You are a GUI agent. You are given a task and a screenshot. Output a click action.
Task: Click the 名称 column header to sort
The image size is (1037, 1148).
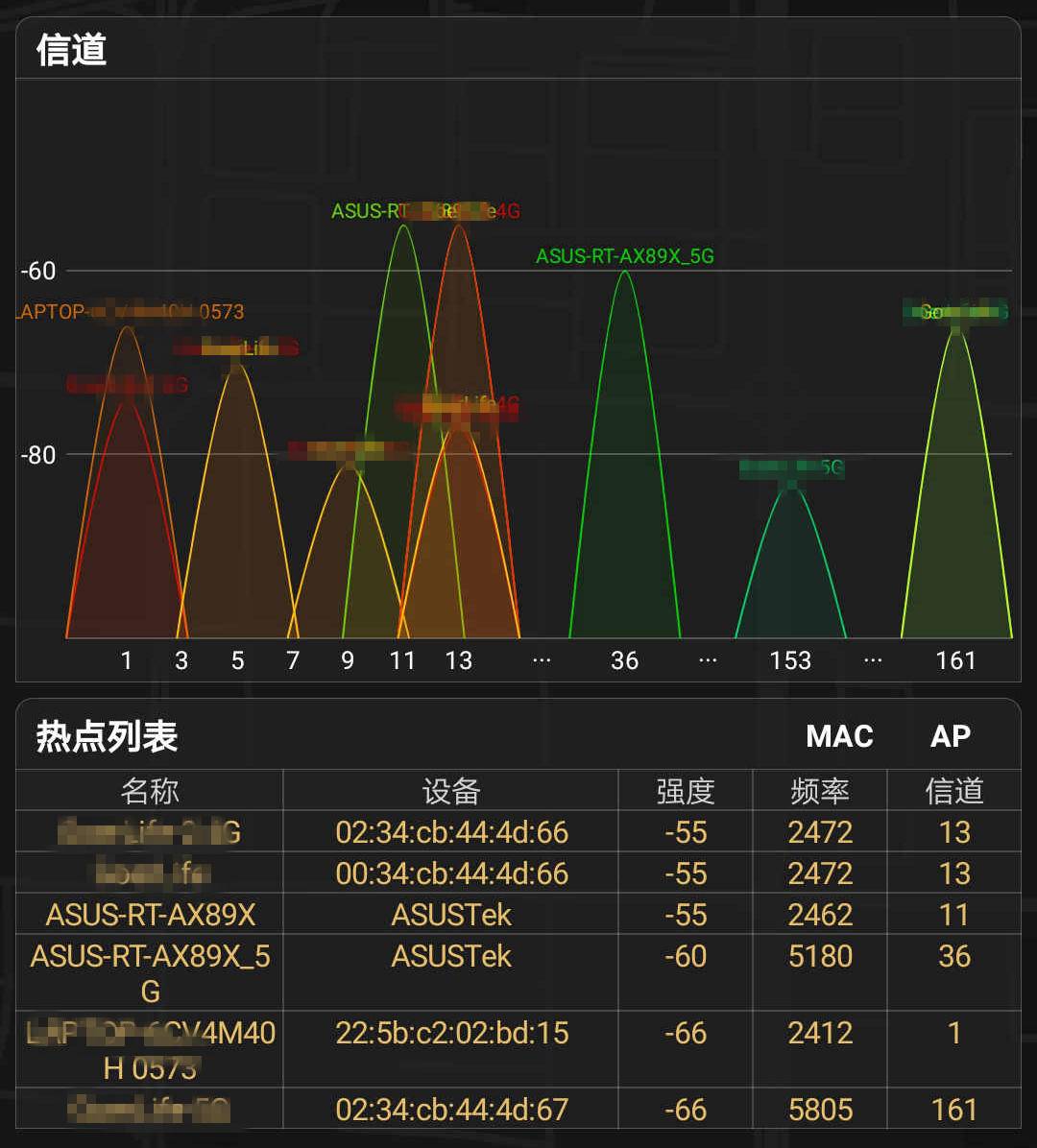149,790
